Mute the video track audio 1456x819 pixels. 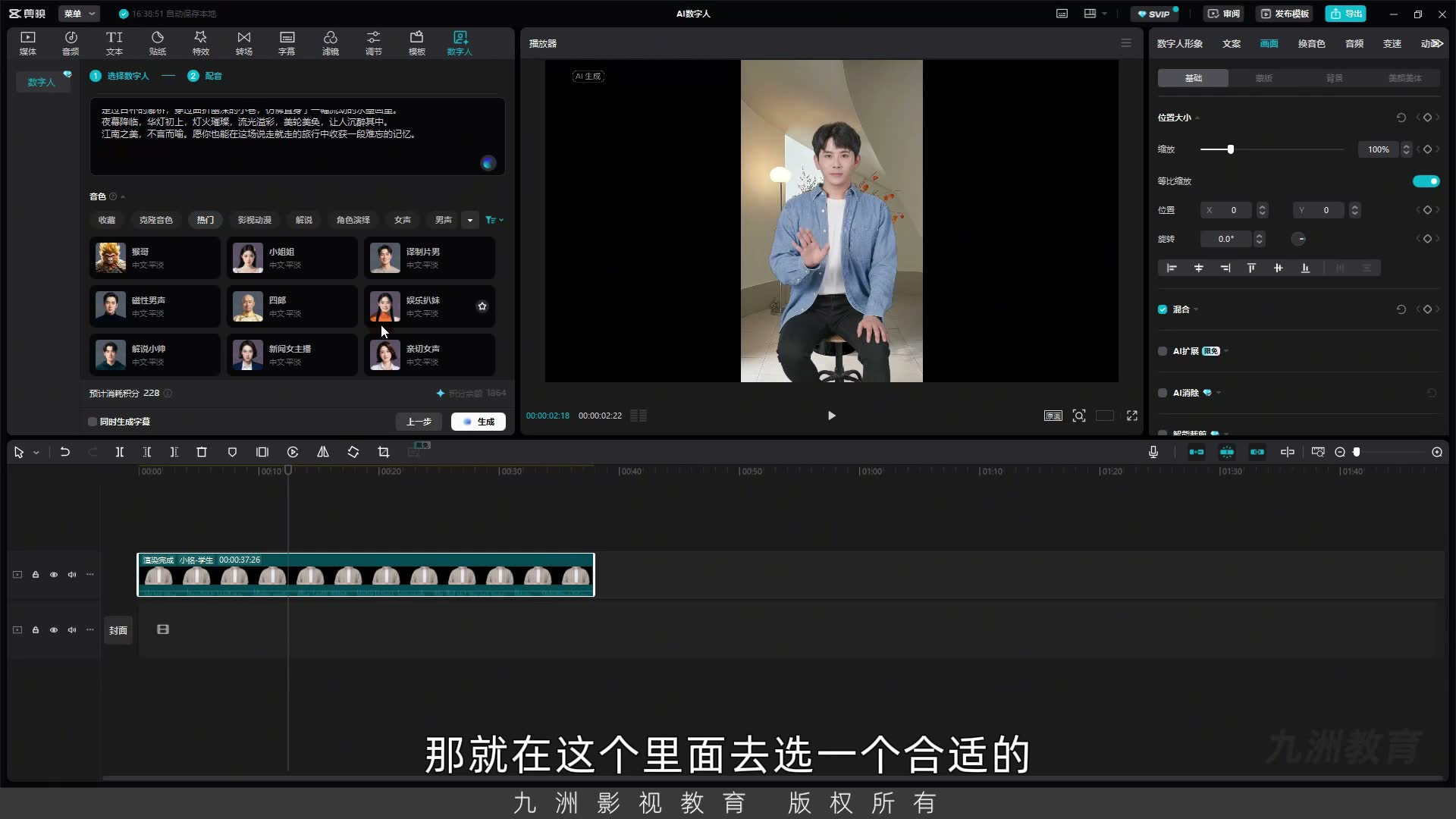[x=72, y=575]
